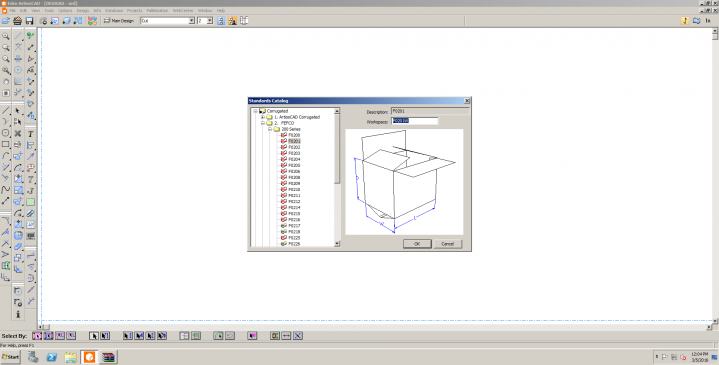Open the Design menu

click(83, 10)
